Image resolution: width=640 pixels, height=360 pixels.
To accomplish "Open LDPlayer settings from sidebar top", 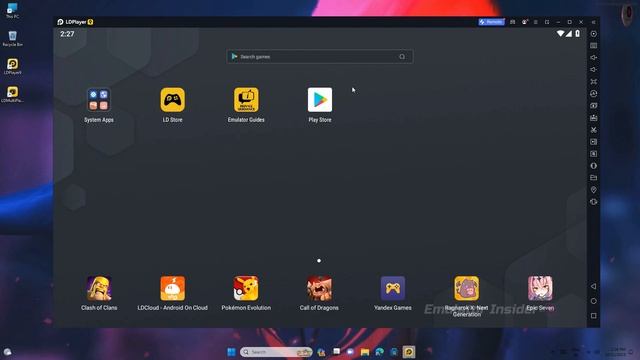I will click(593, 34).
